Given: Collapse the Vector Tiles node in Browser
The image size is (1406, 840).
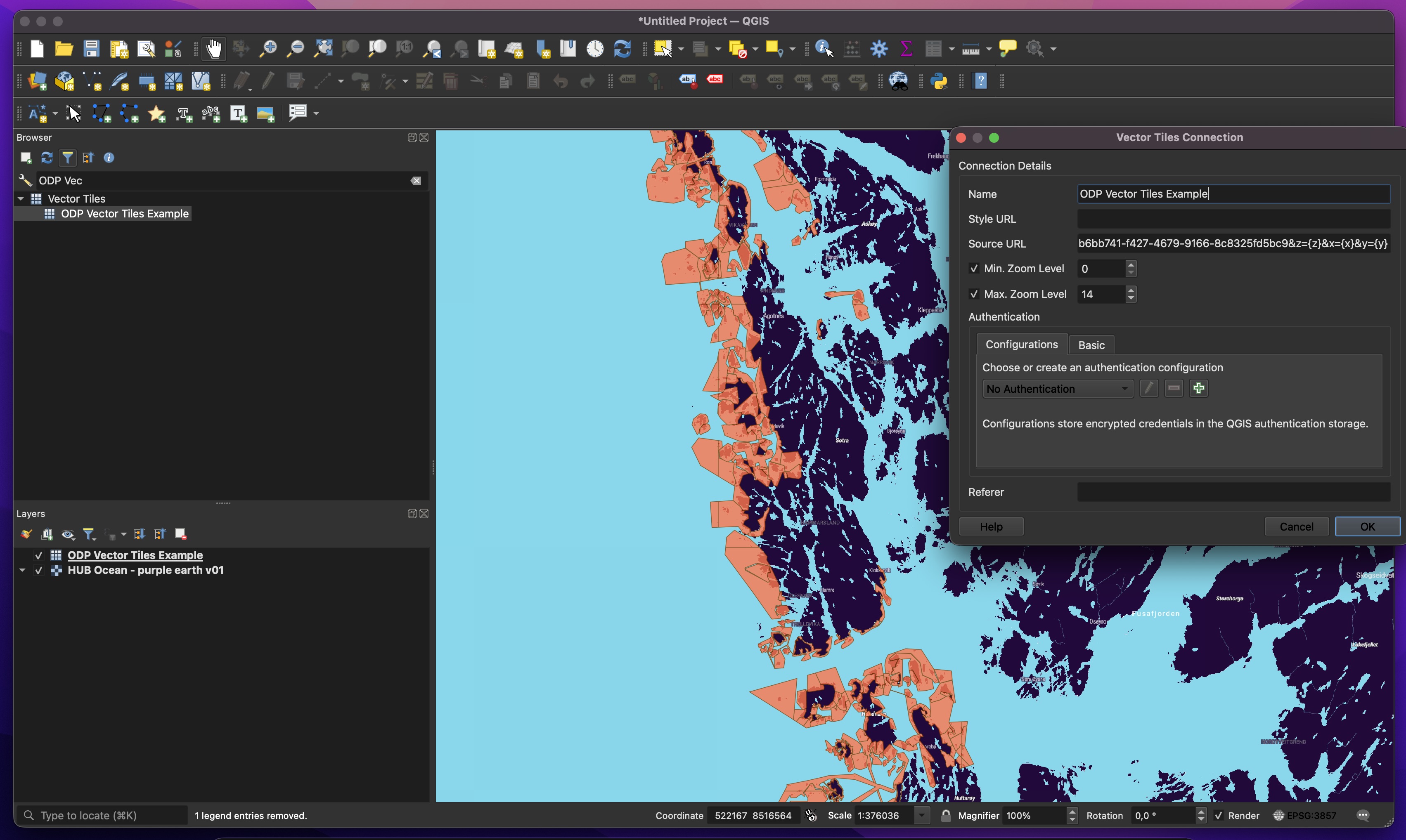Looking at the screenshot, I should point(20,198).
